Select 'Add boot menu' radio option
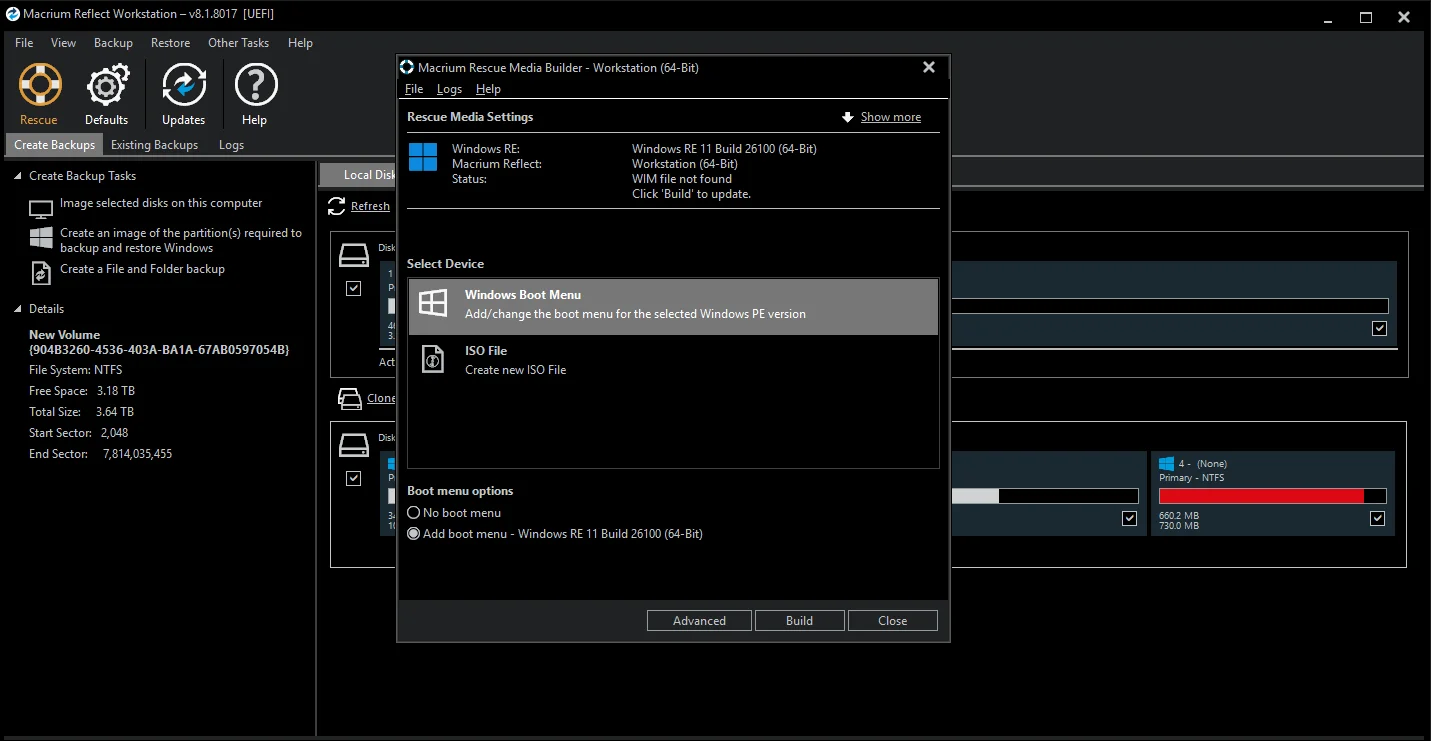The image size is (1431, 741). (x=414, y=534)
